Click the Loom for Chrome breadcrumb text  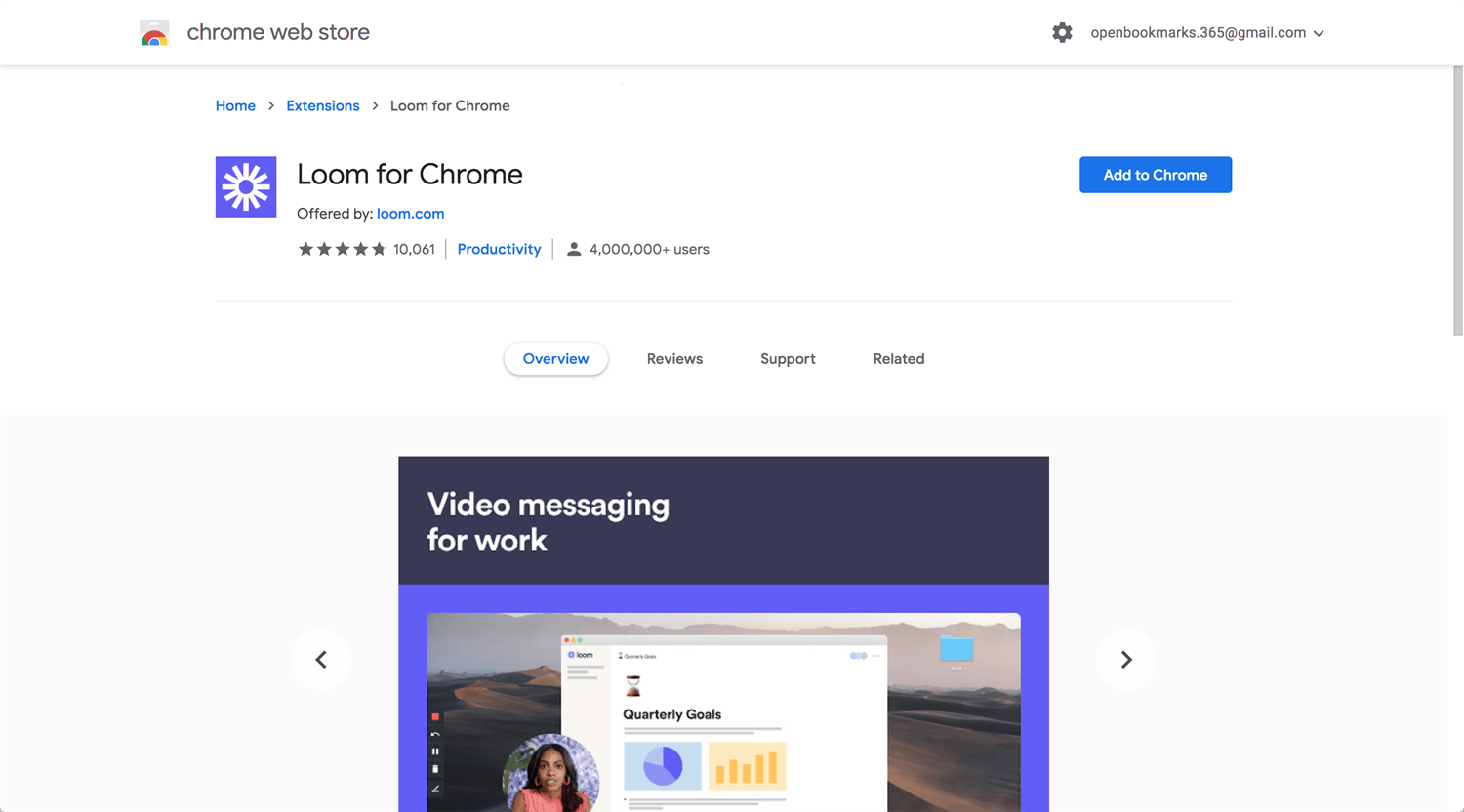pyautogui.click(x=450, y=105)
